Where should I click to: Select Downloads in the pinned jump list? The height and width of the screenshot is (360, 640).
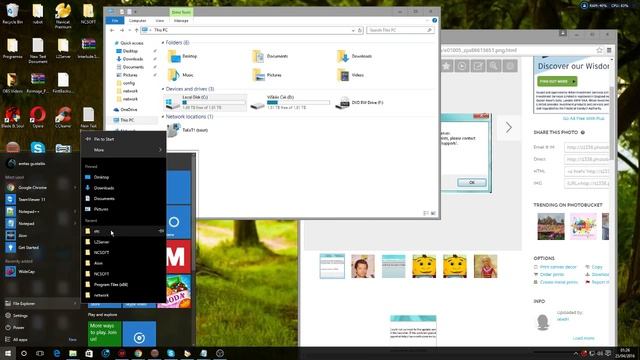[123, 188]
